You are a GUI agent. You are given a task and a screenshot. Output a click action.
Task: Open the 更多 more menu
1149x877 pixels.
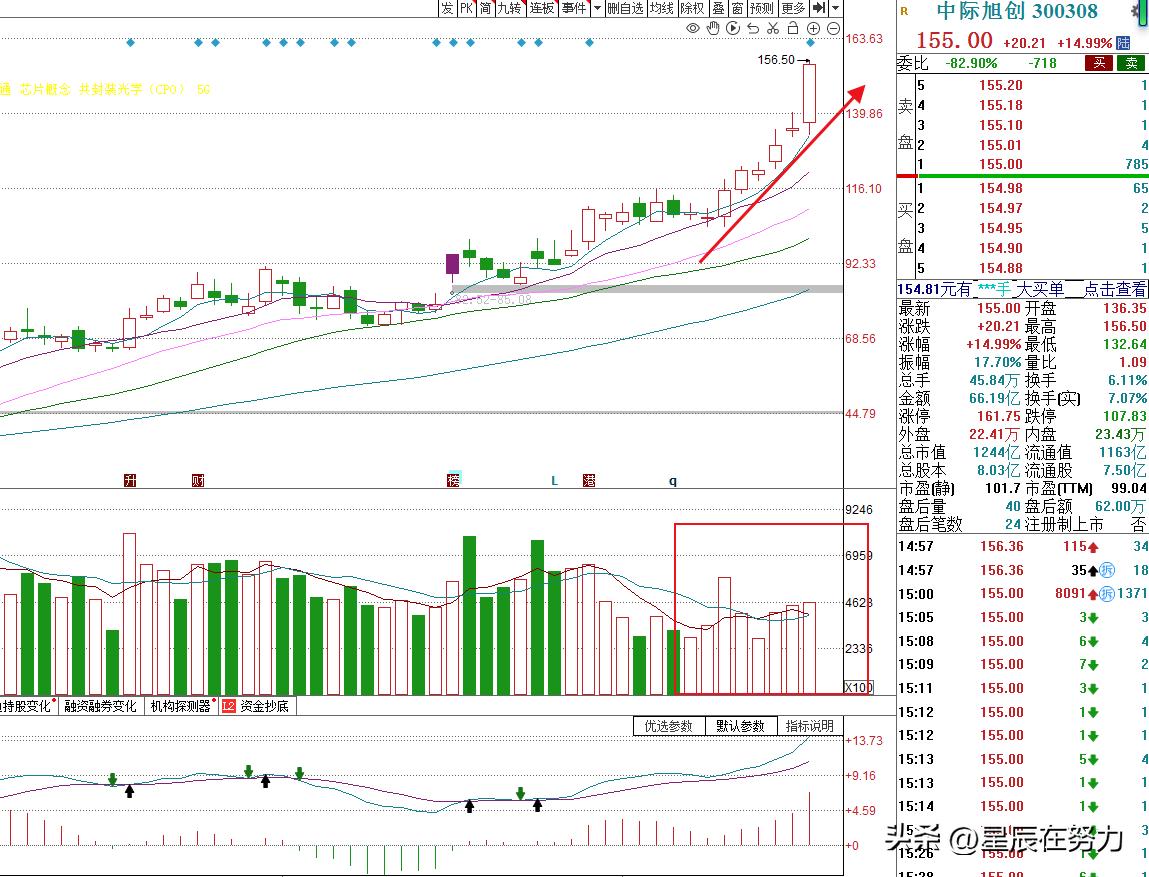[x=793, y=8]
